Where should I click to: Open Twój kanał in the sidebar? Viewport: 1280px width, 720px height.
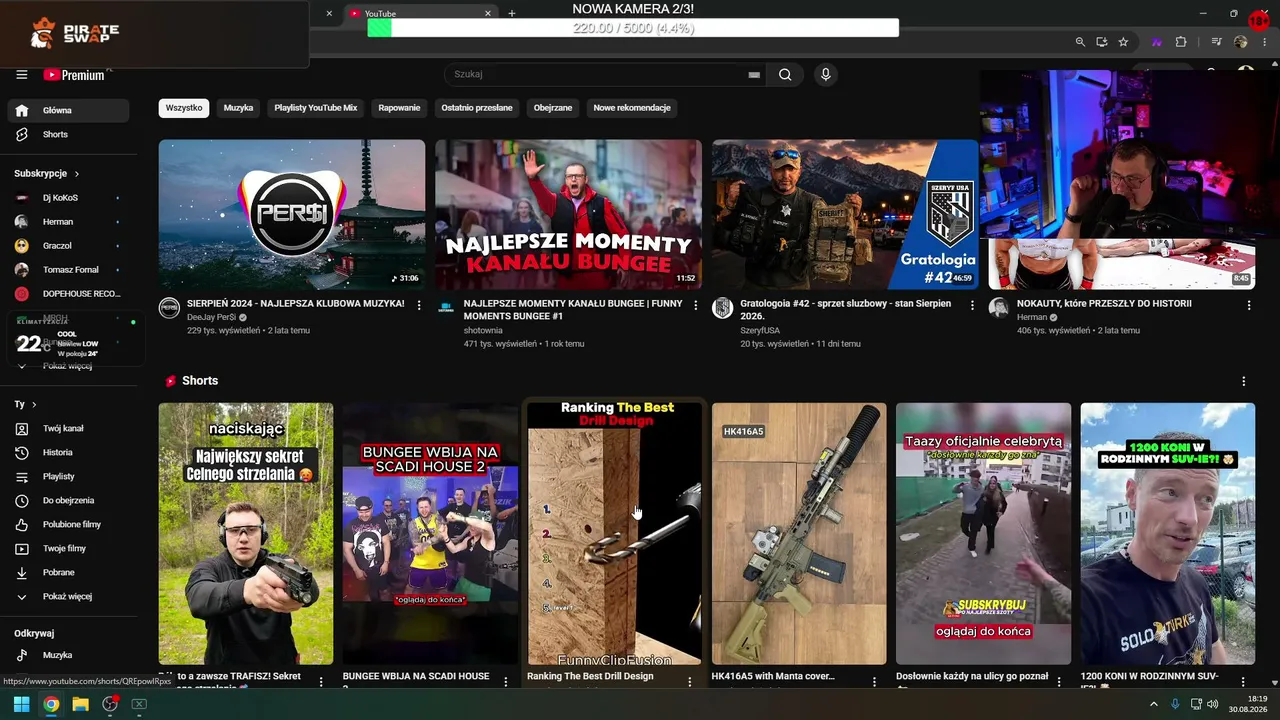coord(68,428)
